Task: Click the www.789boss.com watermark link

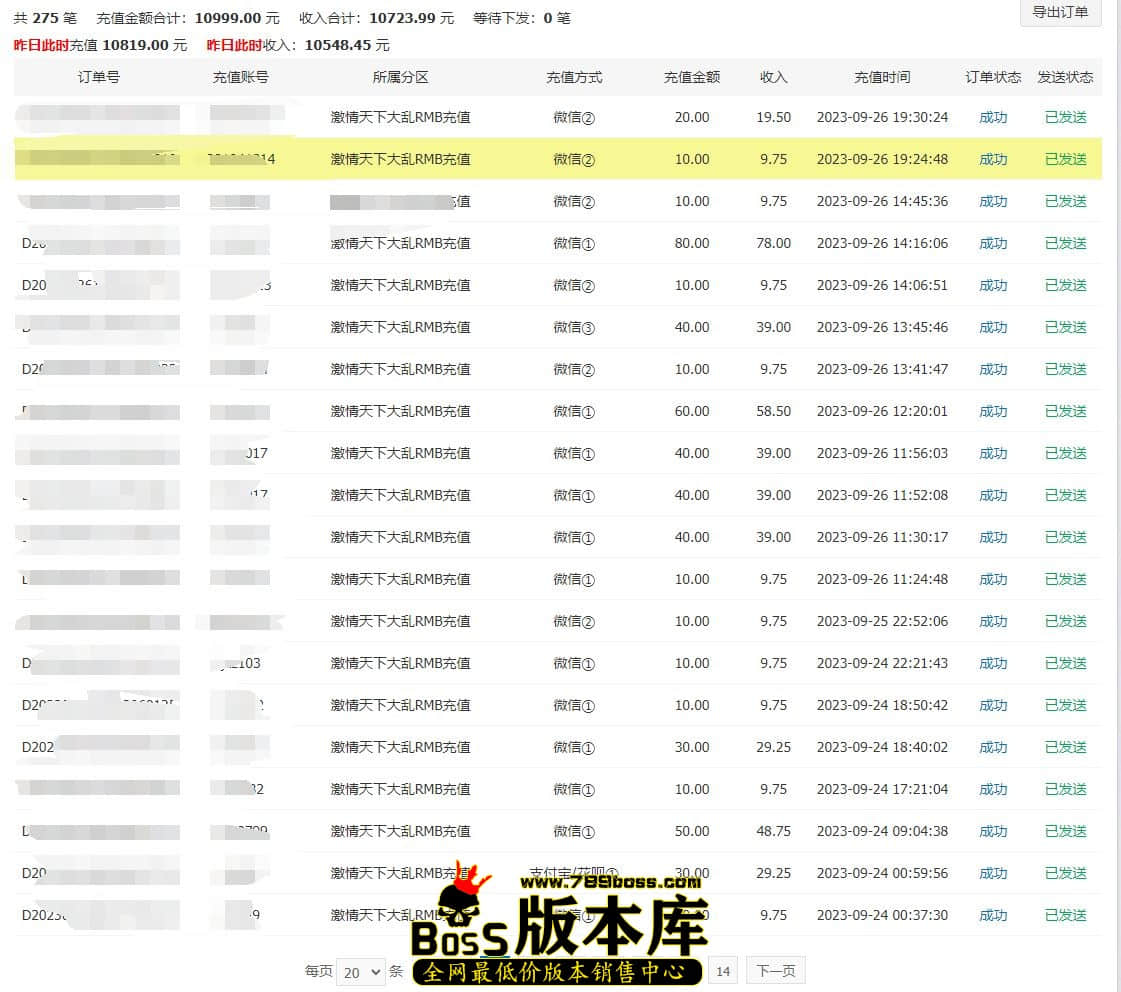Action: [x=610, y=885]
